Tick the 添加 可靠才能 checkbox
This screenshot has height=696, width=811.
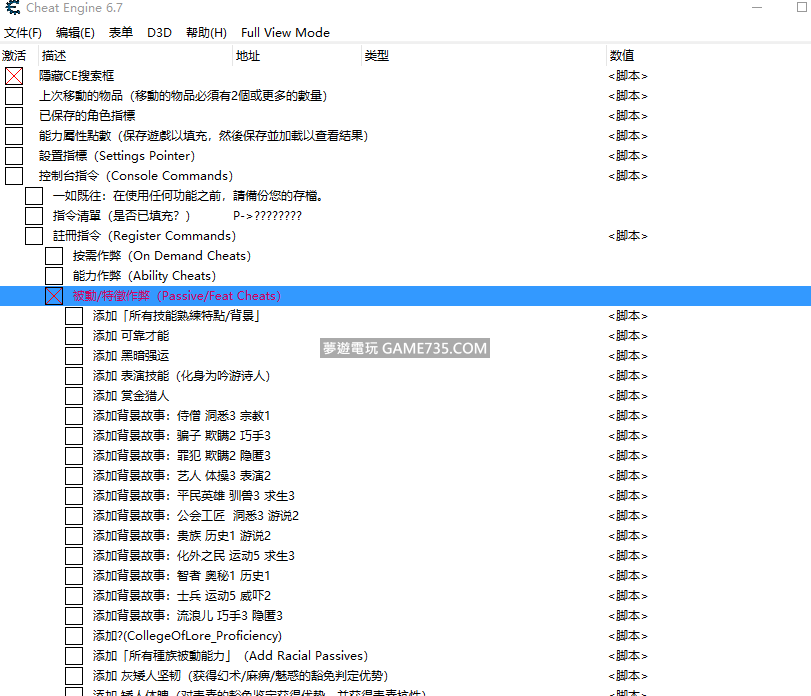(x=74, y=336)
